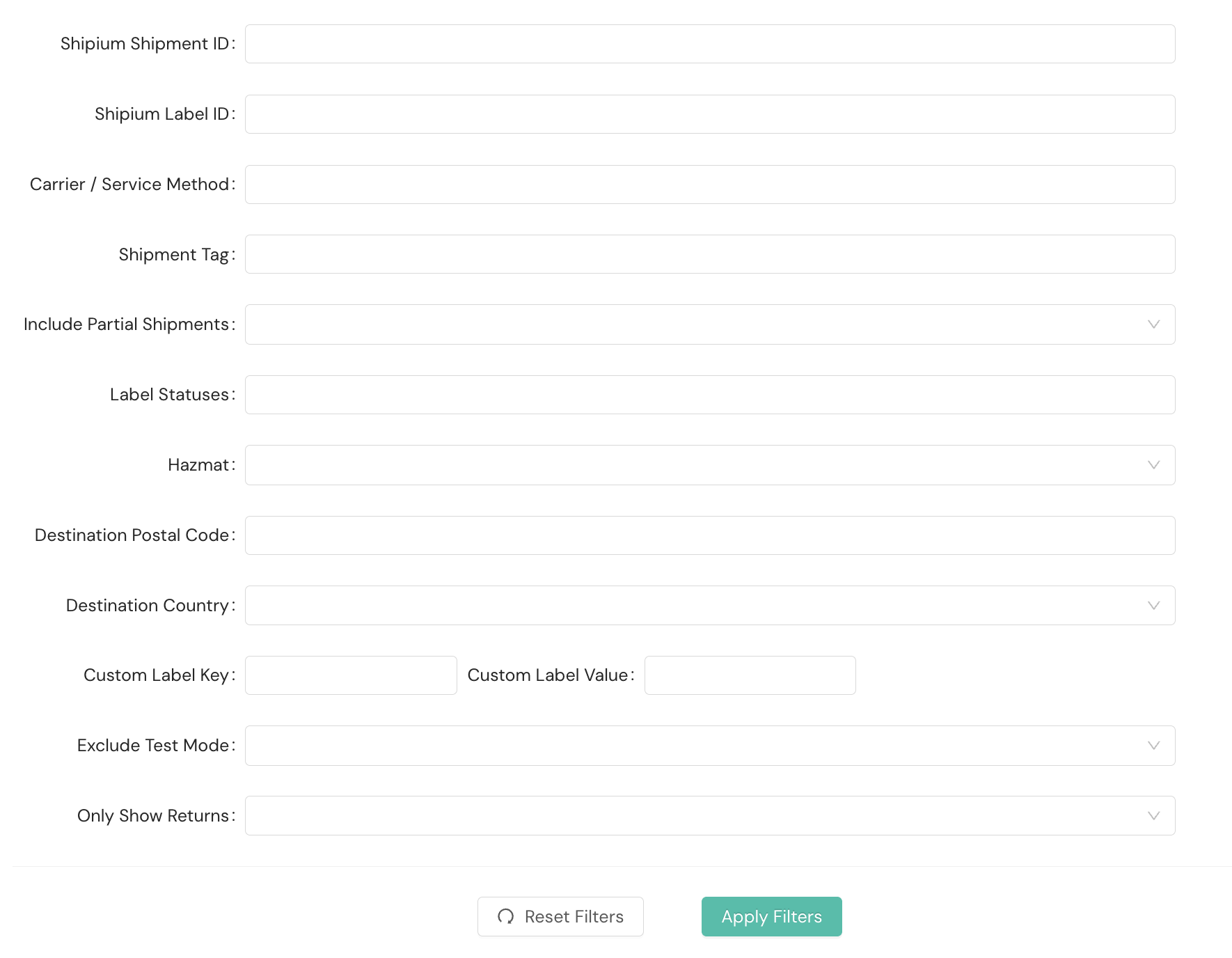Click the Reset Filters button
This screenshot has height=958, width=1232.
pyautogui.click(x=560, y=917)
